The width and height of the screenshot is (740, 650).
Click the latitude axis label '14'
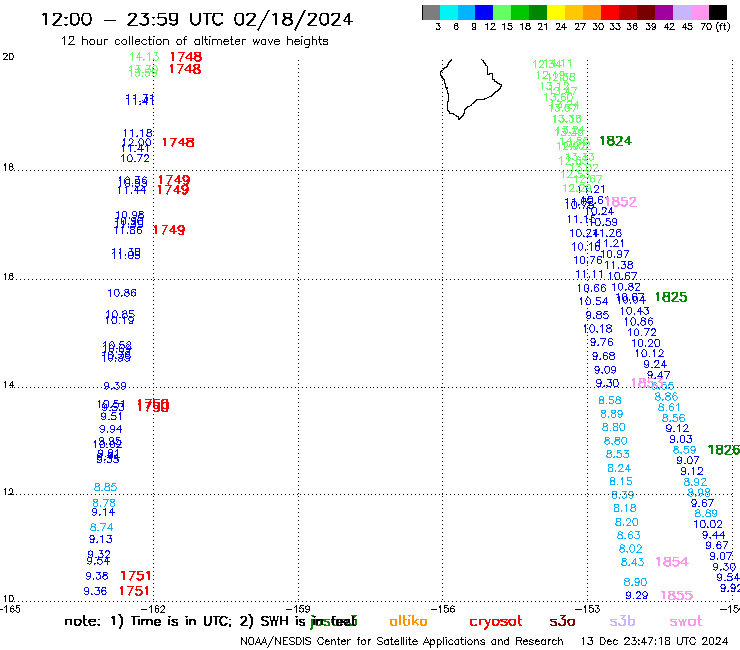click(8, 385)
